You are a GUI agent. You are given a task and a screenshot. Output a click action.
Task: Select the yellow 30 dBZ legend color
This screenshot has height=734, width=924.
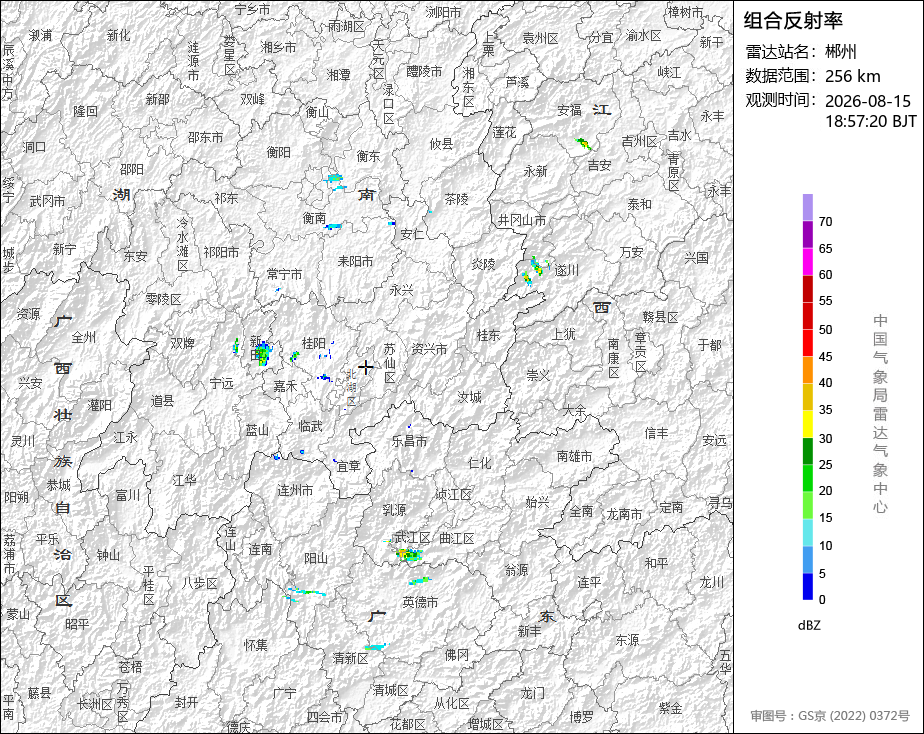(808, 424)
